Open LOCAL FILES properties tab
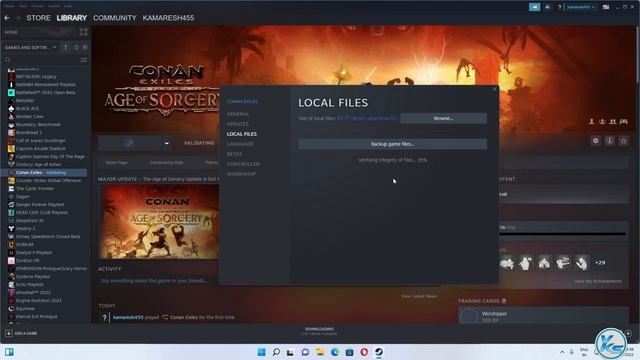The width and height of the screenshot is (640, 360). (242, 134)
